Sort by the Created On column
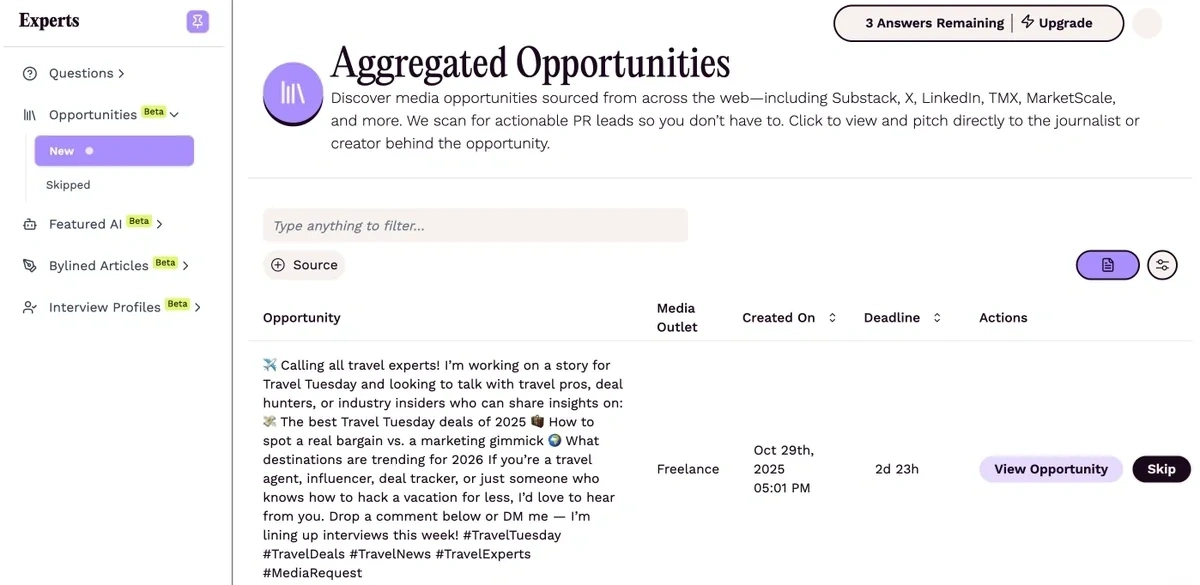Viewport: 1200px width, 585px height. 832,318
